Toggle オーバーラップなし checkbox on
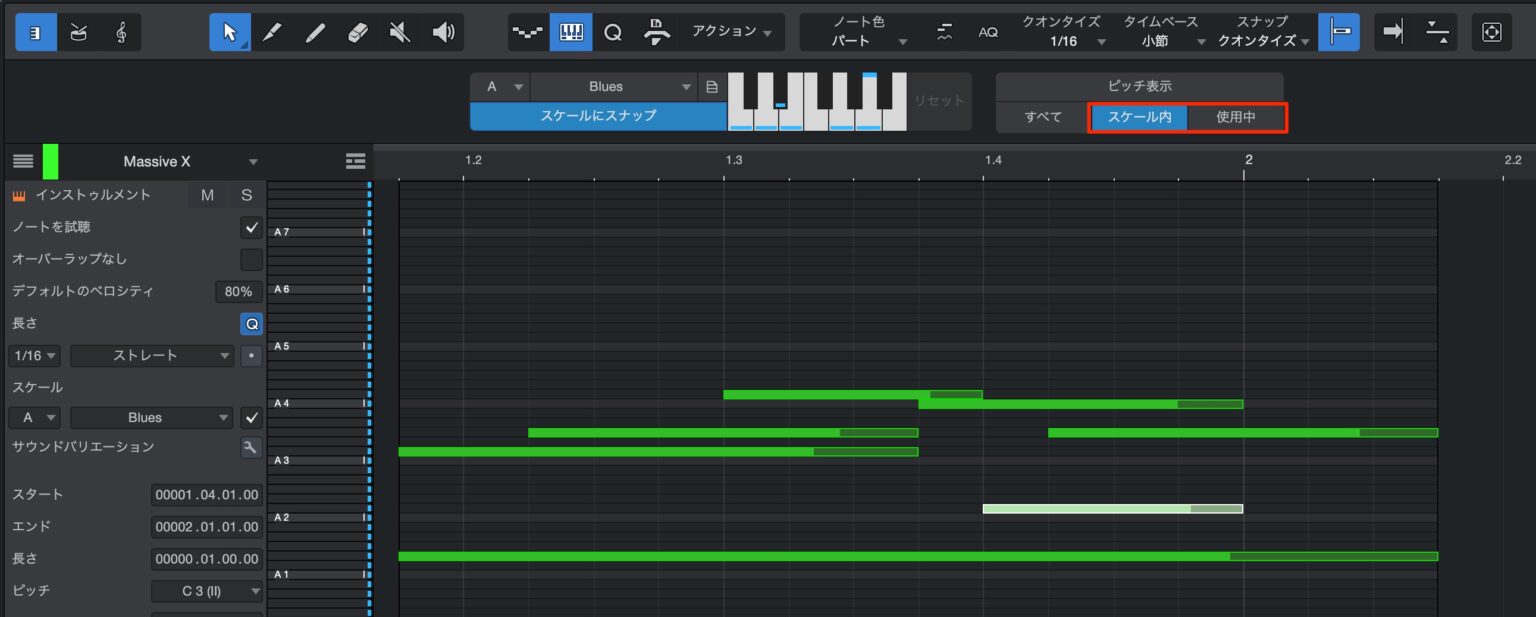Image resolution: width=1536 pixels, height=617 pixels. pos(251,259)
